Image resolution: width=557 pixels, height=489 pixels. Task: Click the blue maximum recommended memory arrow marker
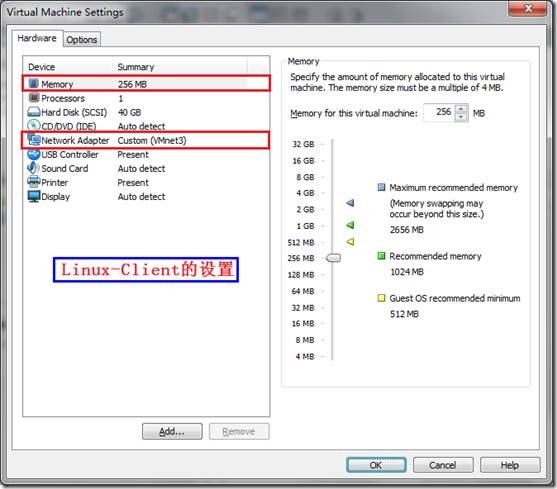[x=350, y=203]
